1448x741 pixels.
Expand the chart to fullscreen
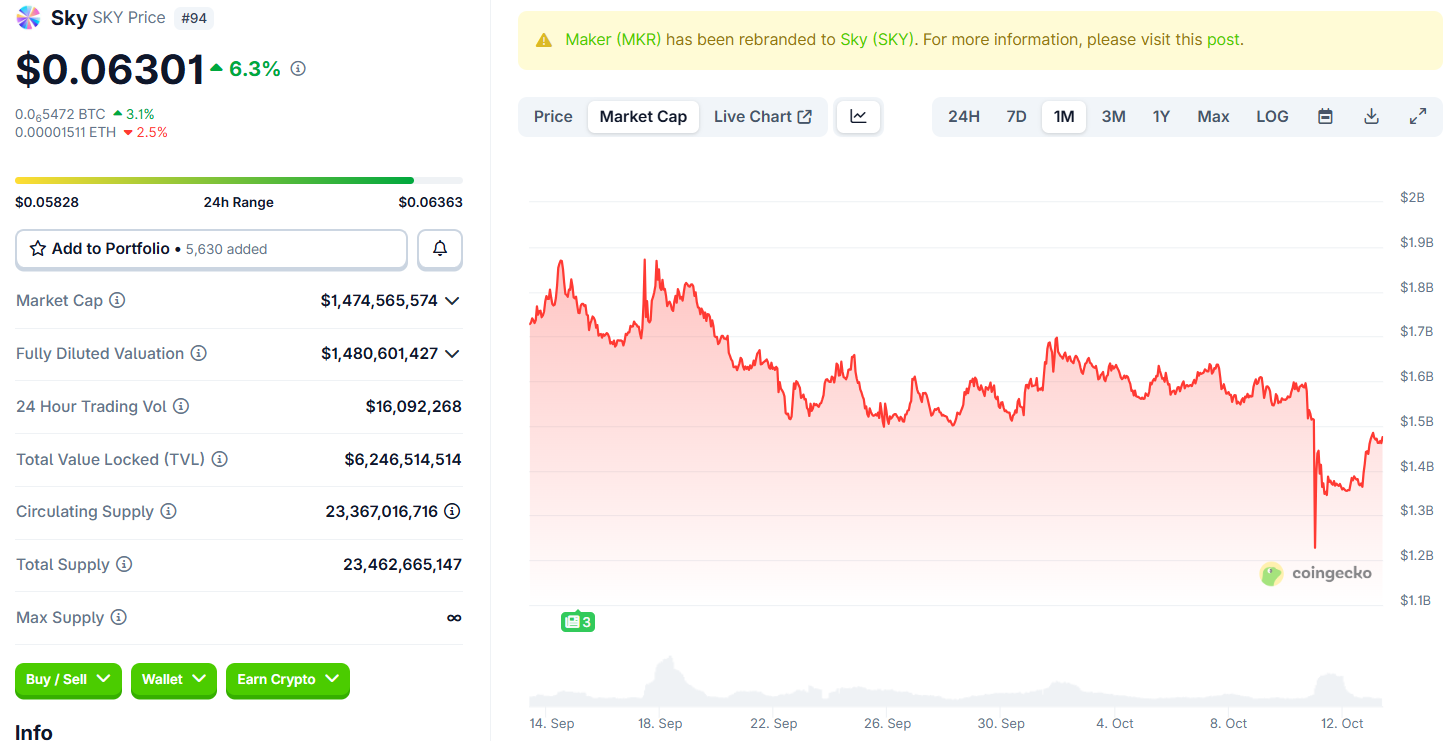pos(1418,116)
